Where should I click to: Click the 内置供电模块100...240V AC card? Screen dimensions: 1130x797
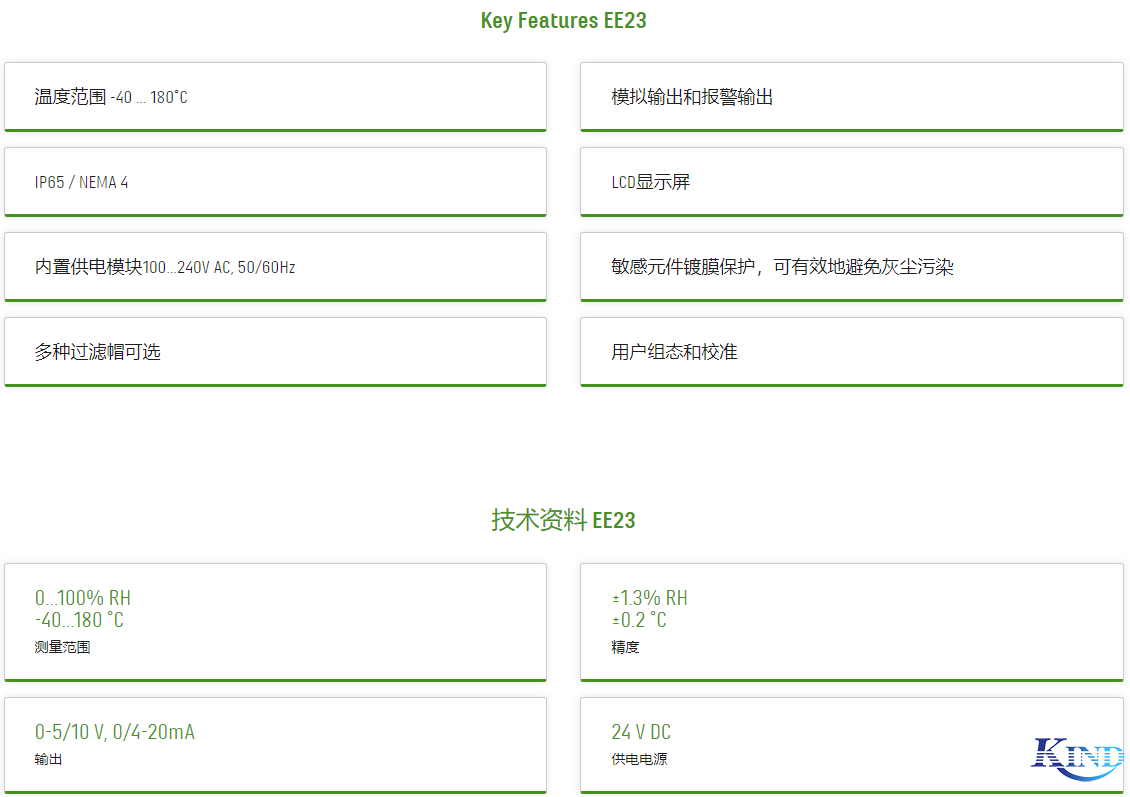coord(276,267)
